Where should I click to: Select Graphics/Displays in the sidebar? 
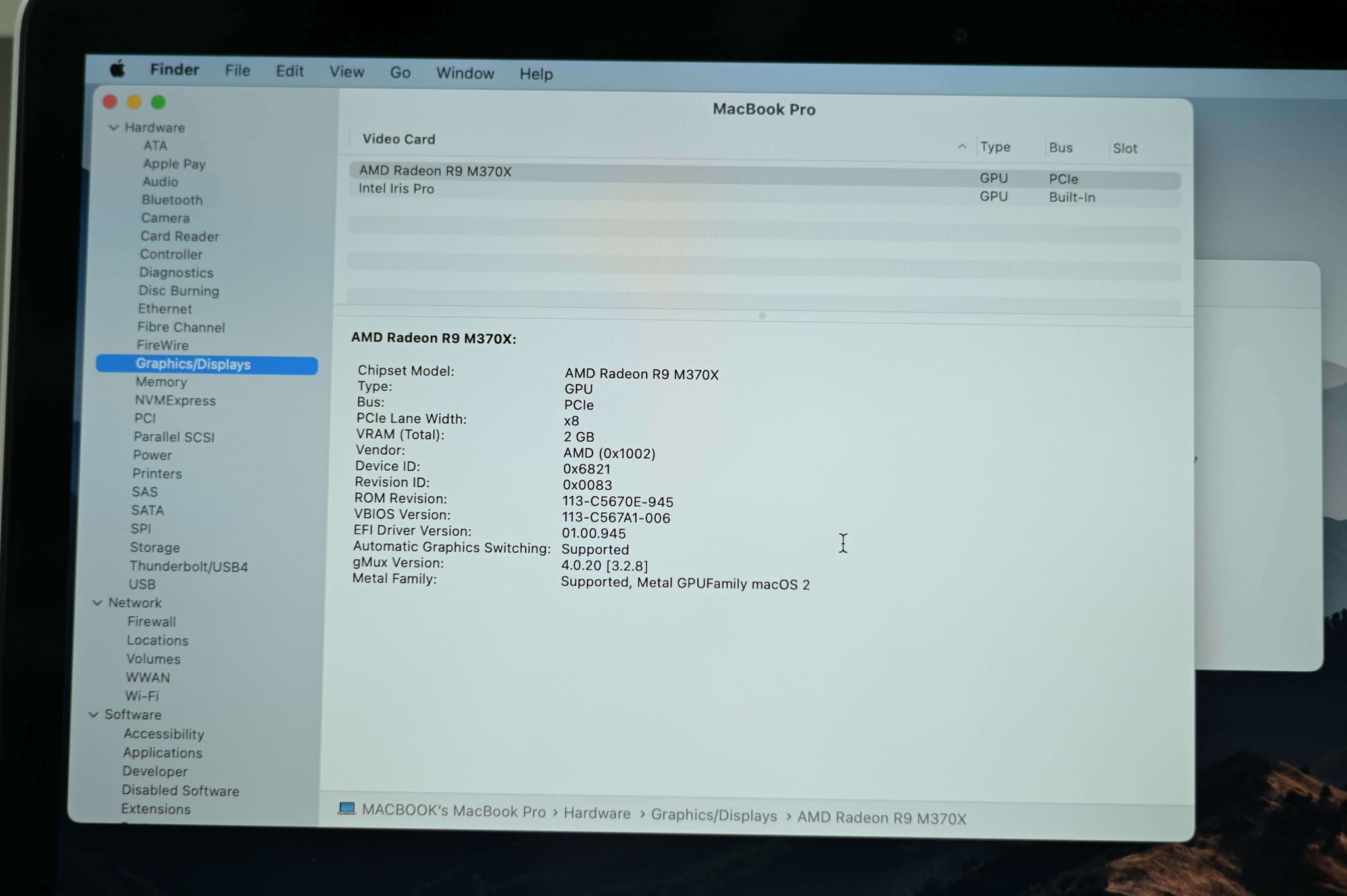(207, 365)
